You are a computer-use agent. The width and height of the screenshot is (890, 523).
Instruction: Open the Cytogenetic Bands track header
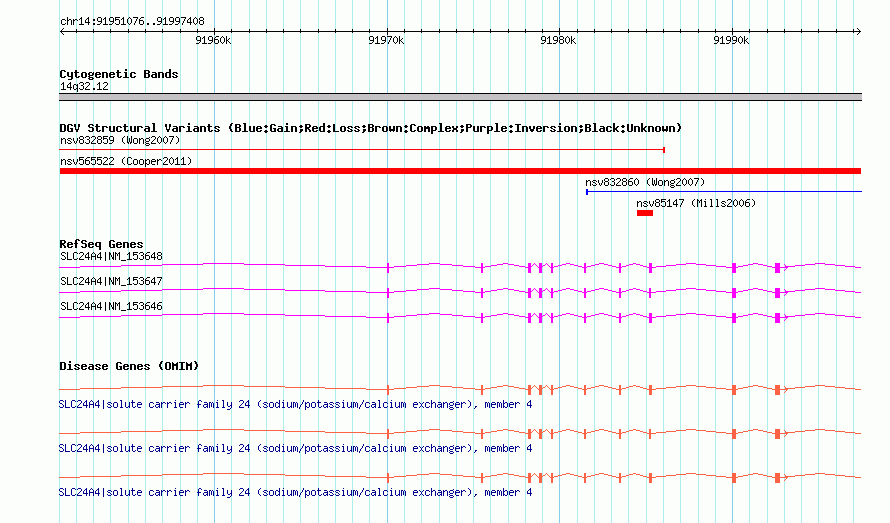coord(119,74)
